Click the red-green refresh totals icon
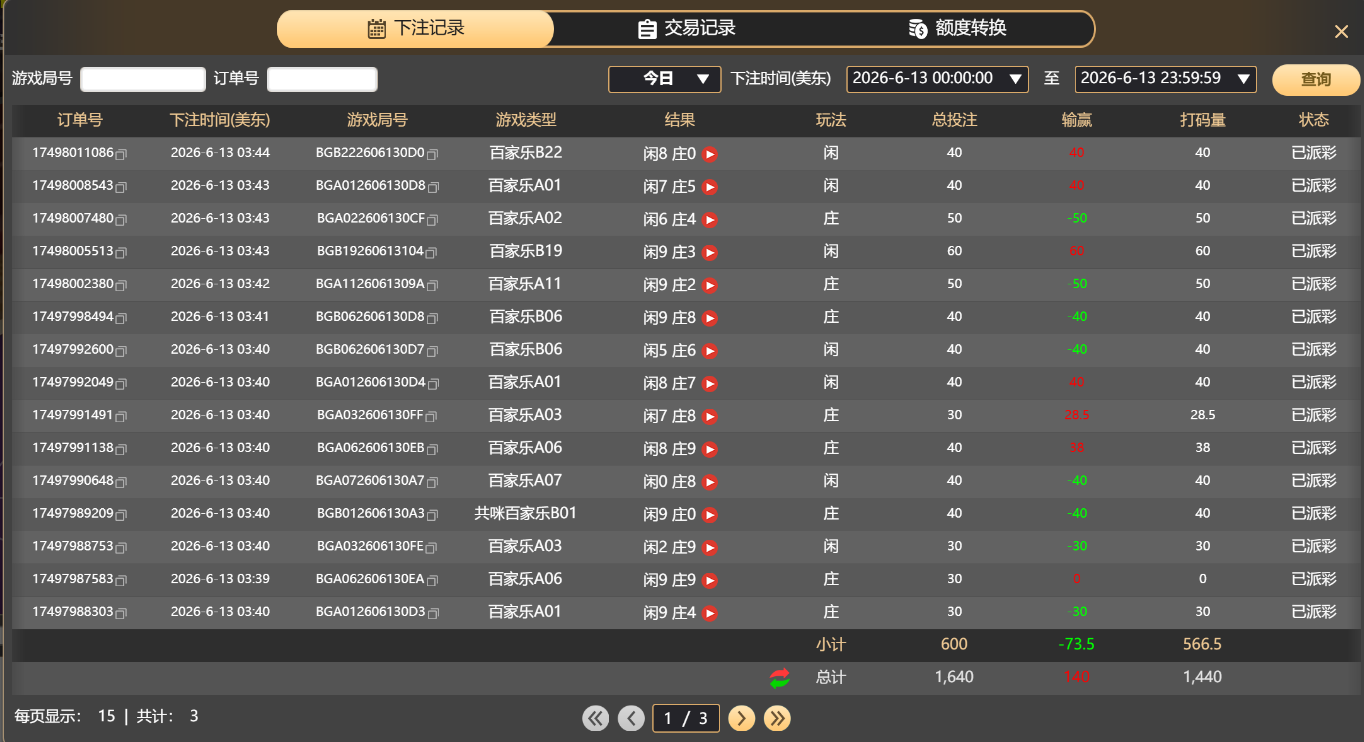This screenshot has height=742, width=1364. click(x=779, y=678)
